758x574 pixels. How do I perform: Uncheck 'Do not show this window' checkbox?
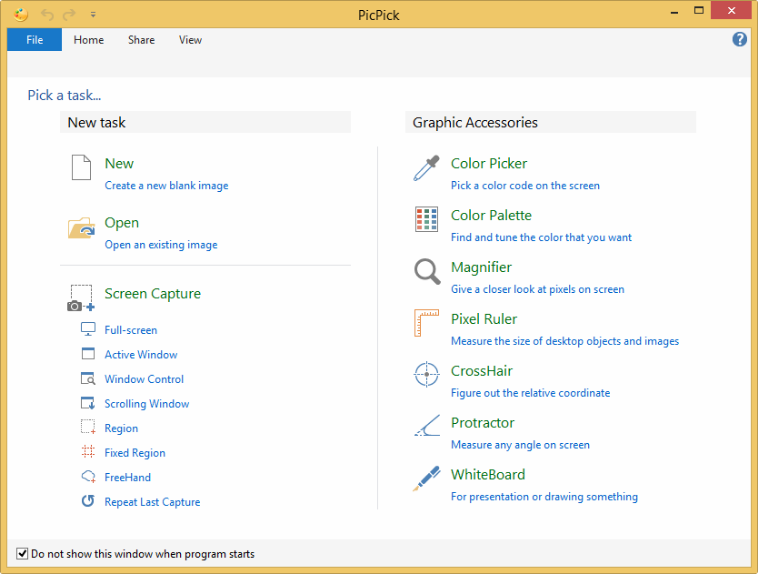click(22, 554)
